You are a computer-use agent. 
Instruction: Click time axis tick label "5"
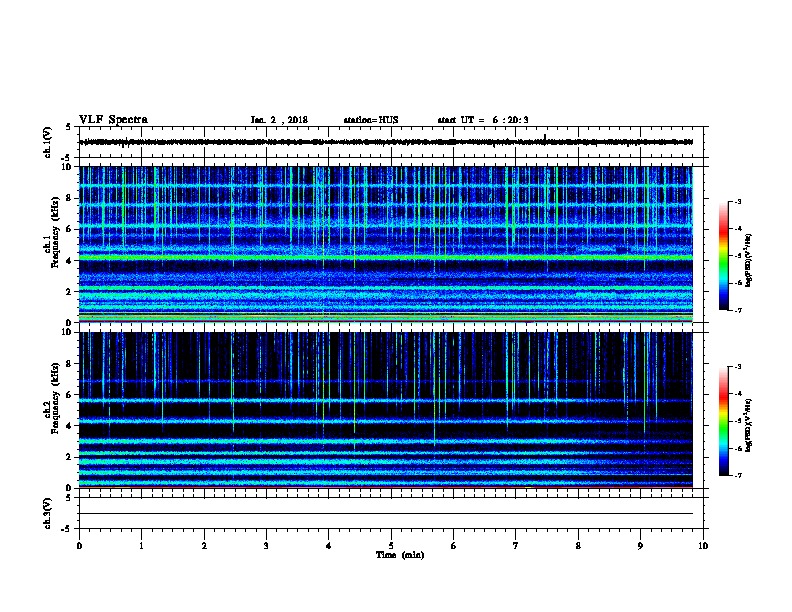pos(391,545)
